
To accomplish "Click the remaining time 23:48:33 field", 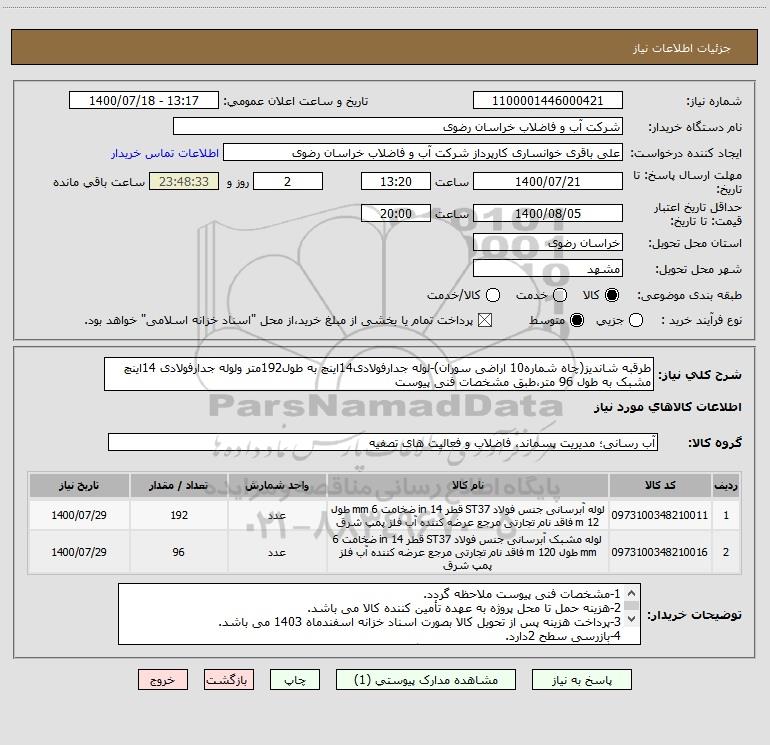I will [x=184, y=181].
